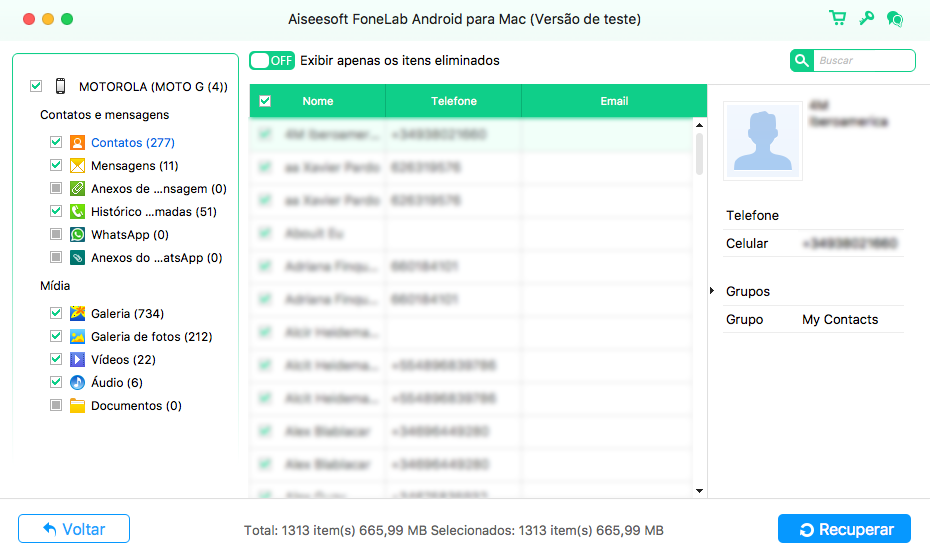Select WhatsApp (0) category
The image size is (930, 555).
[130, 235]
